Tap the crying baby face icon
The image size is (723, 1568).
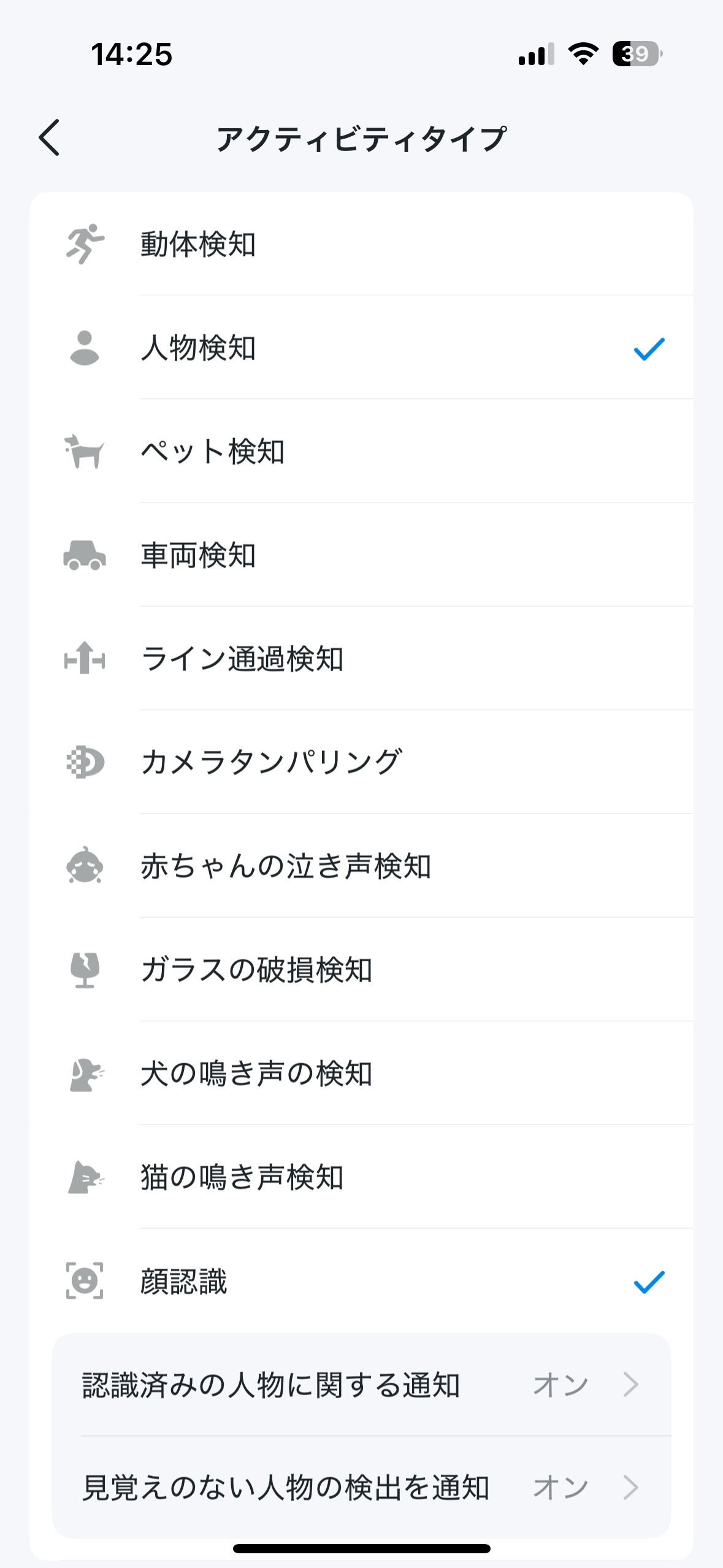point(85,866)
